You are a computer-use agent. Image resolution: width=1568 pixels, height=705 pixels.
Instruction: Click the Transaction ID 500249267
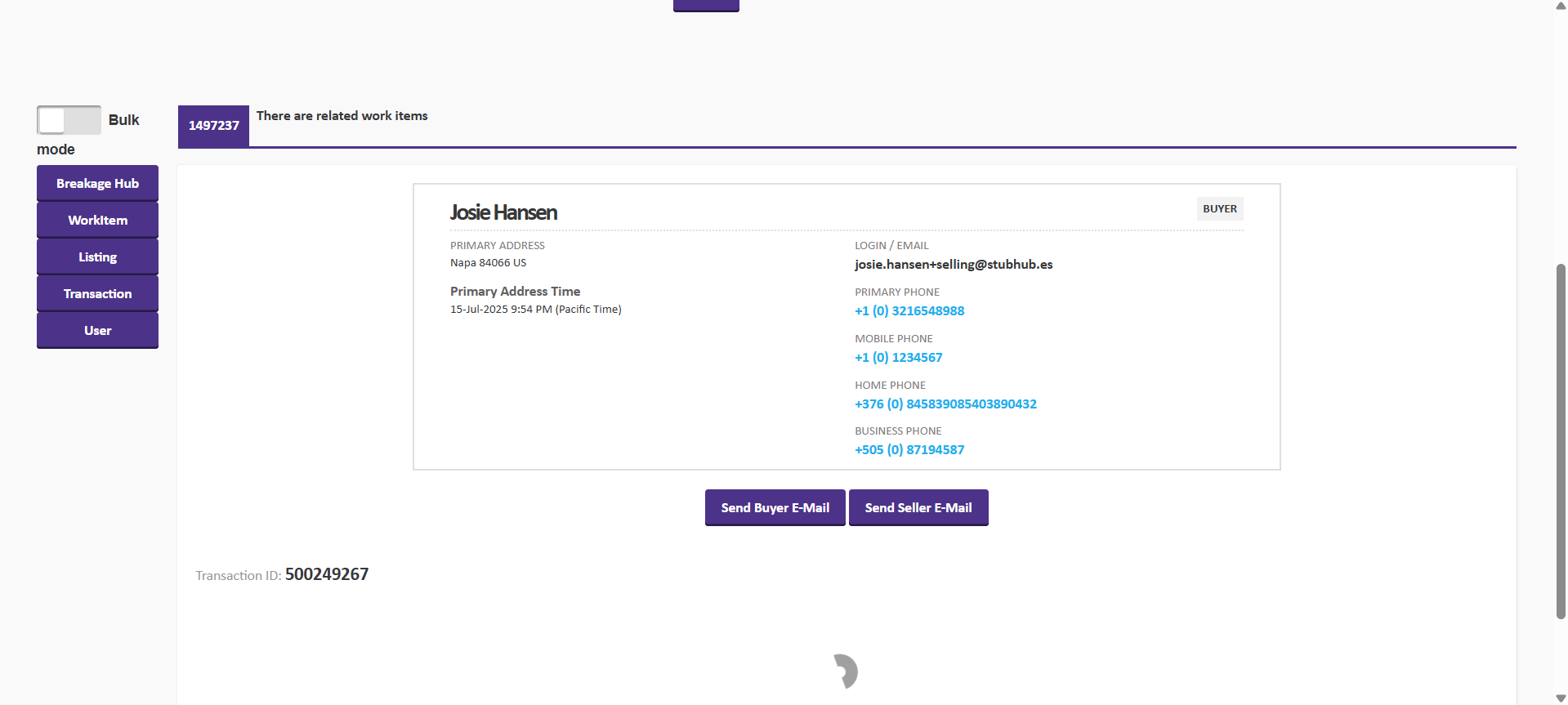tap(326, 574)
